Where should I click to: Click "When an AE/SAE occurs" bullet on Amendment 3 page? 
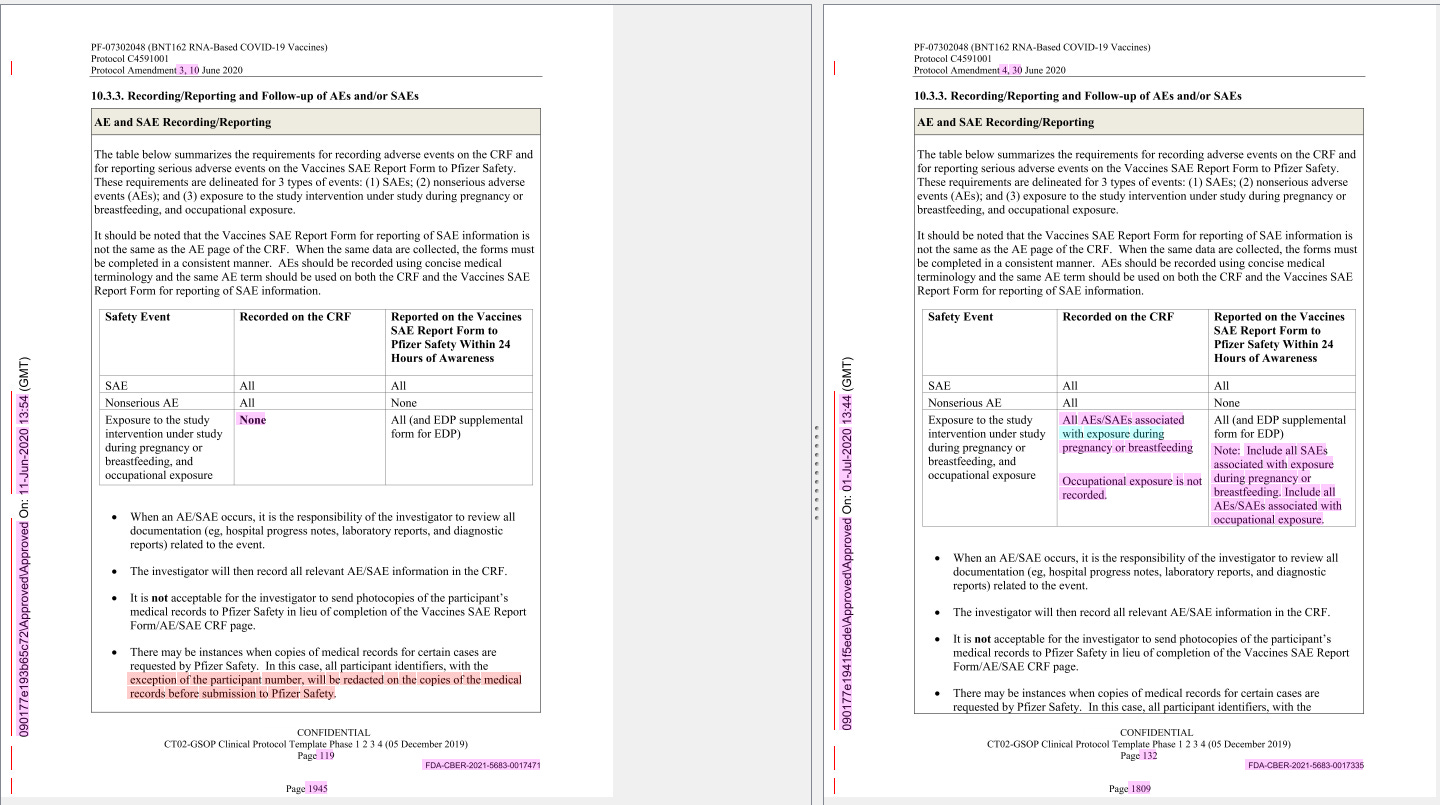click(x=323, y=531)
